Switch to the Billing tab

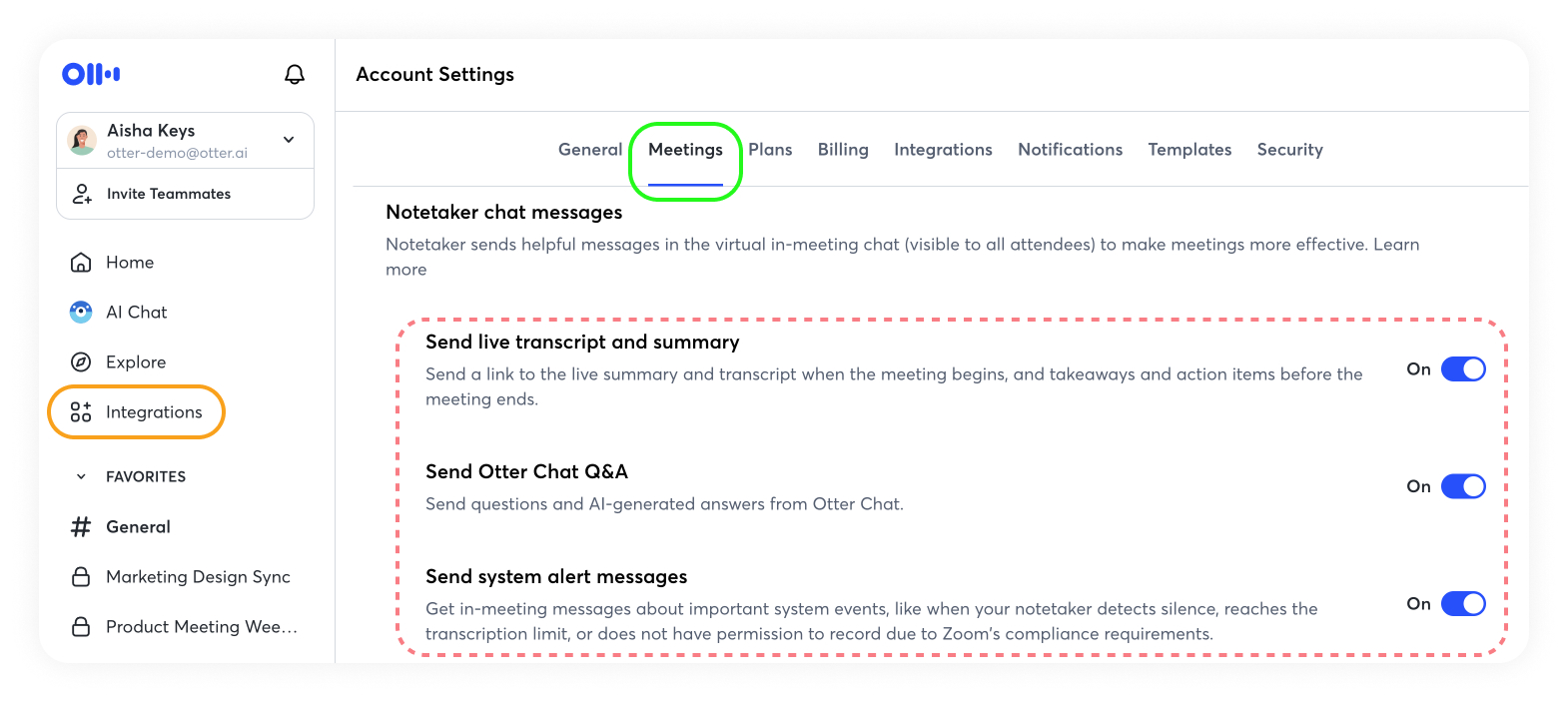(843, 150)
